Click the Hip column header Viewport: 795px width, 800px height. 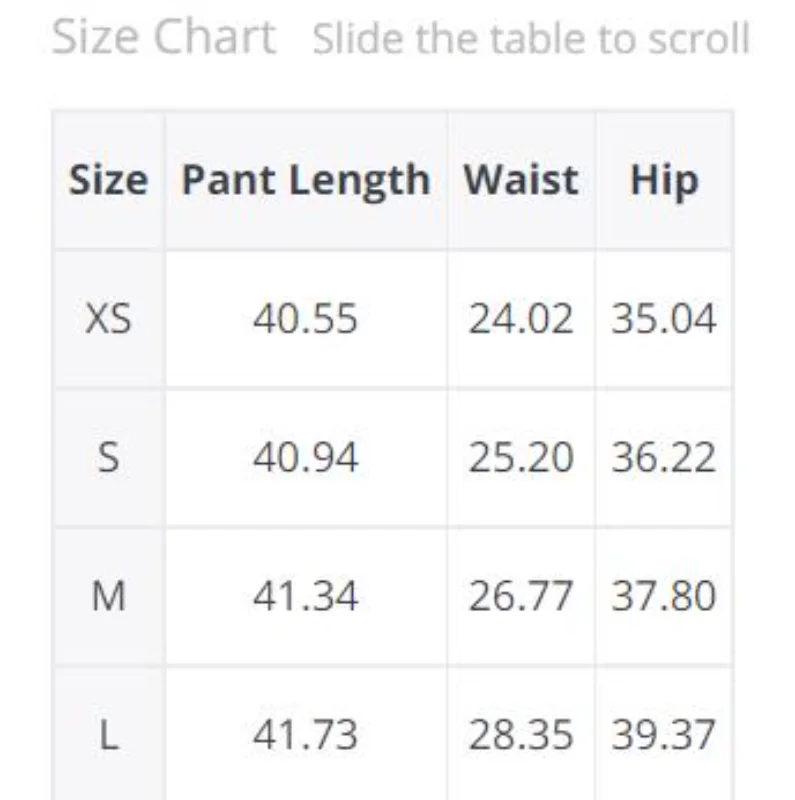coord(664,180)
